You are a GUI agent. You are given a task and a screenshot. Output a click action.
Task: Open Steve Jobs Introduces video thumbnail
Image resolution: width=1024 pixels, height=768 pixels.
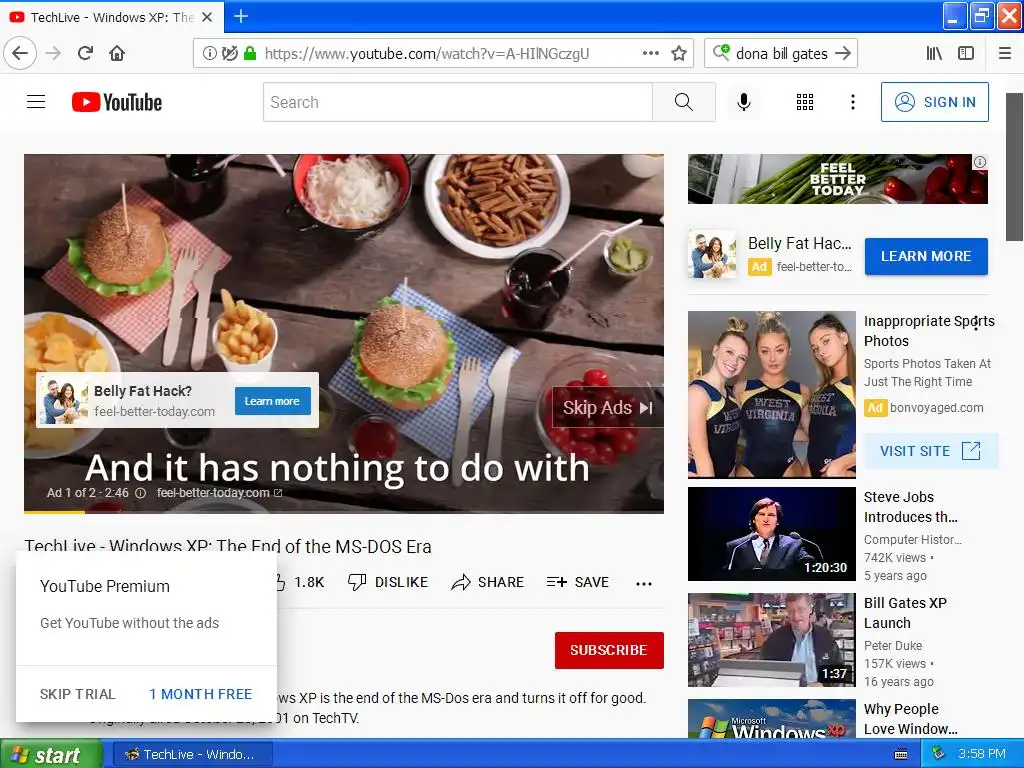pos(772,534)
